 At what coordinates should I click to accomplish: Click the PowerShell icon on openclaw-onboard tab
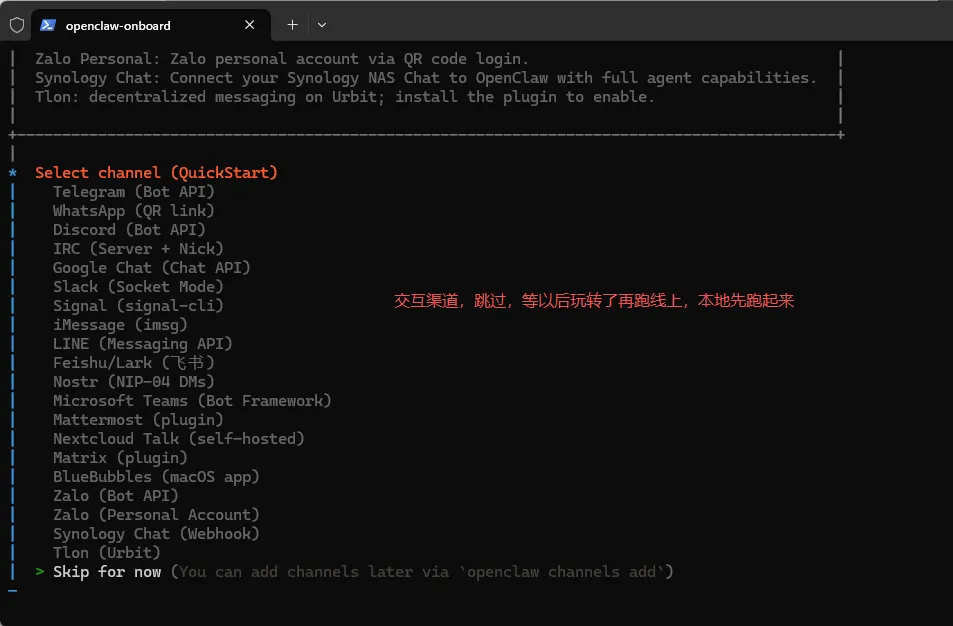(48, 25)
